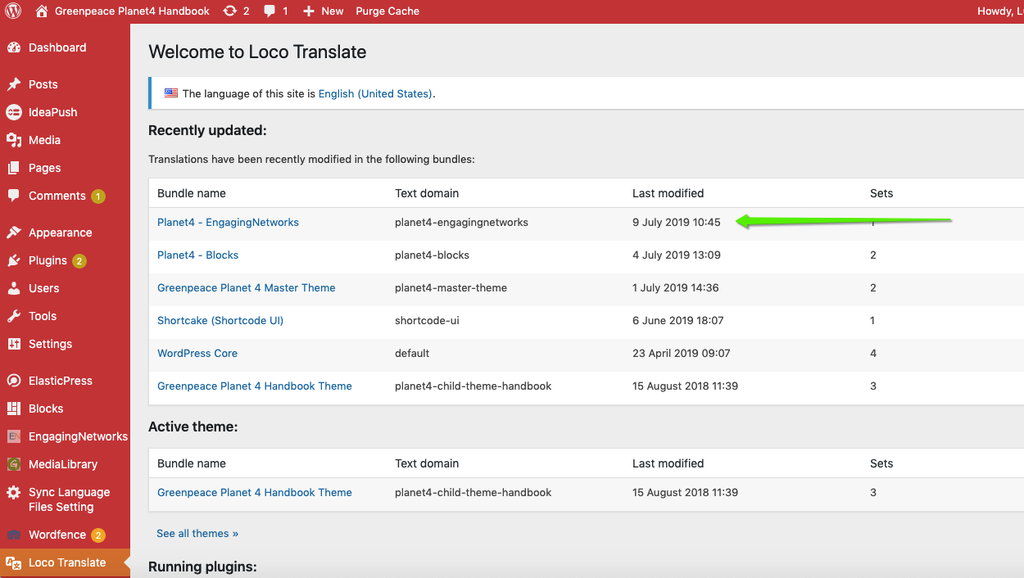Image resolution: width=1024 pixels, height=578 pixels.
Task: Open the Loco Translate menu item
Action: [x=67, y=563]
